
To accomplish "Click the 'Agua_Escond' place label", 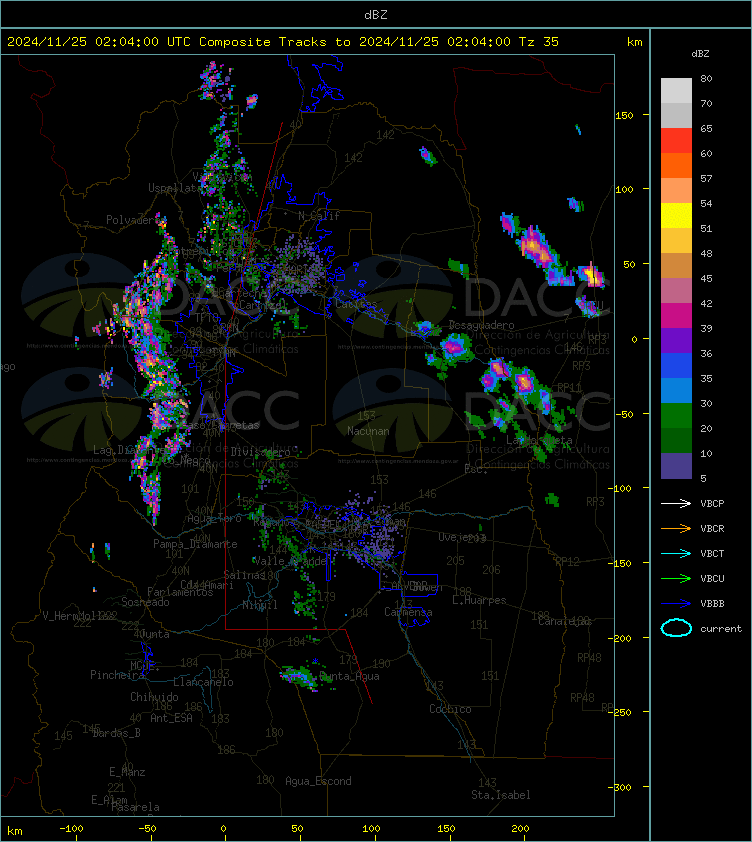I will click(319, 781).
